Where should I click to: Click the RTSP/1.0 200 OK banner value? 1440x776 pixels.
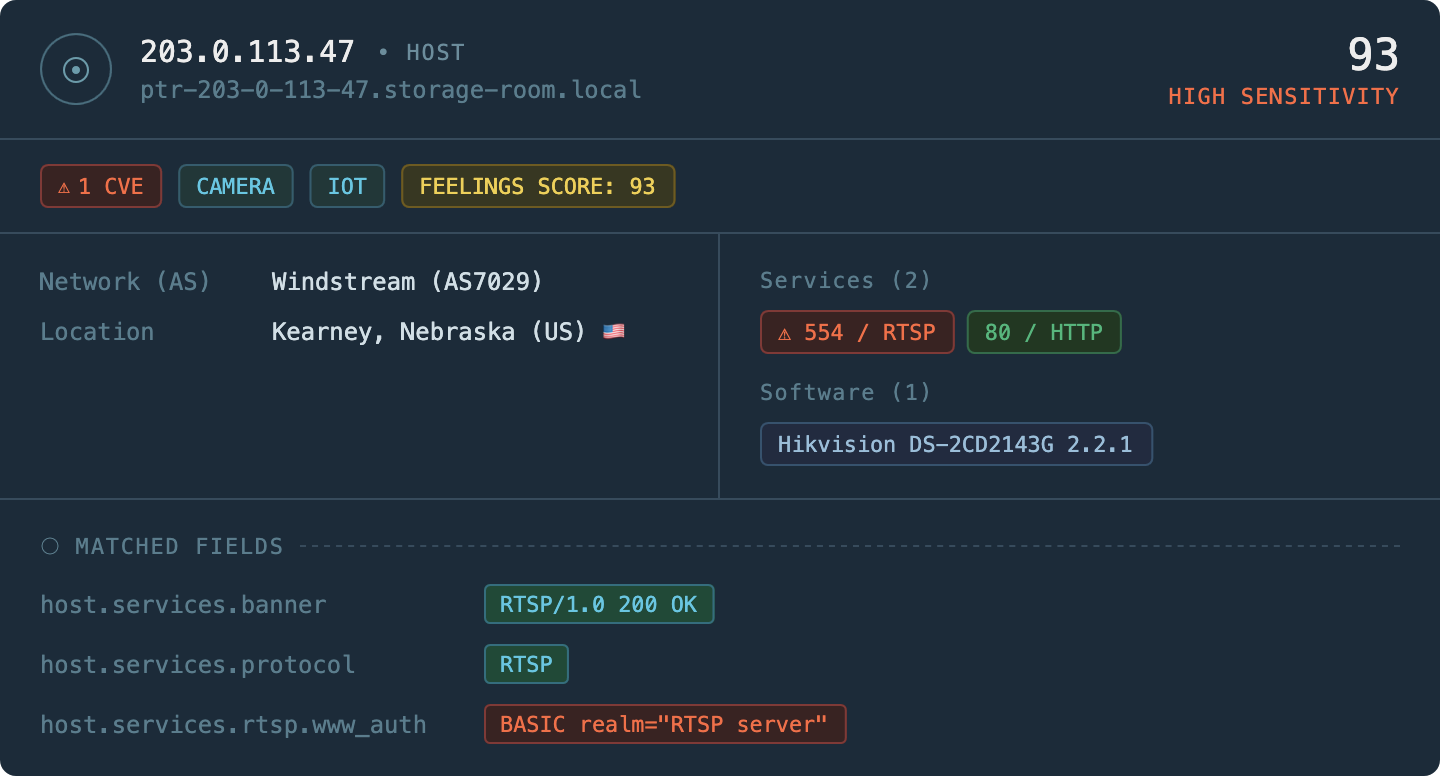coord(598,604)
